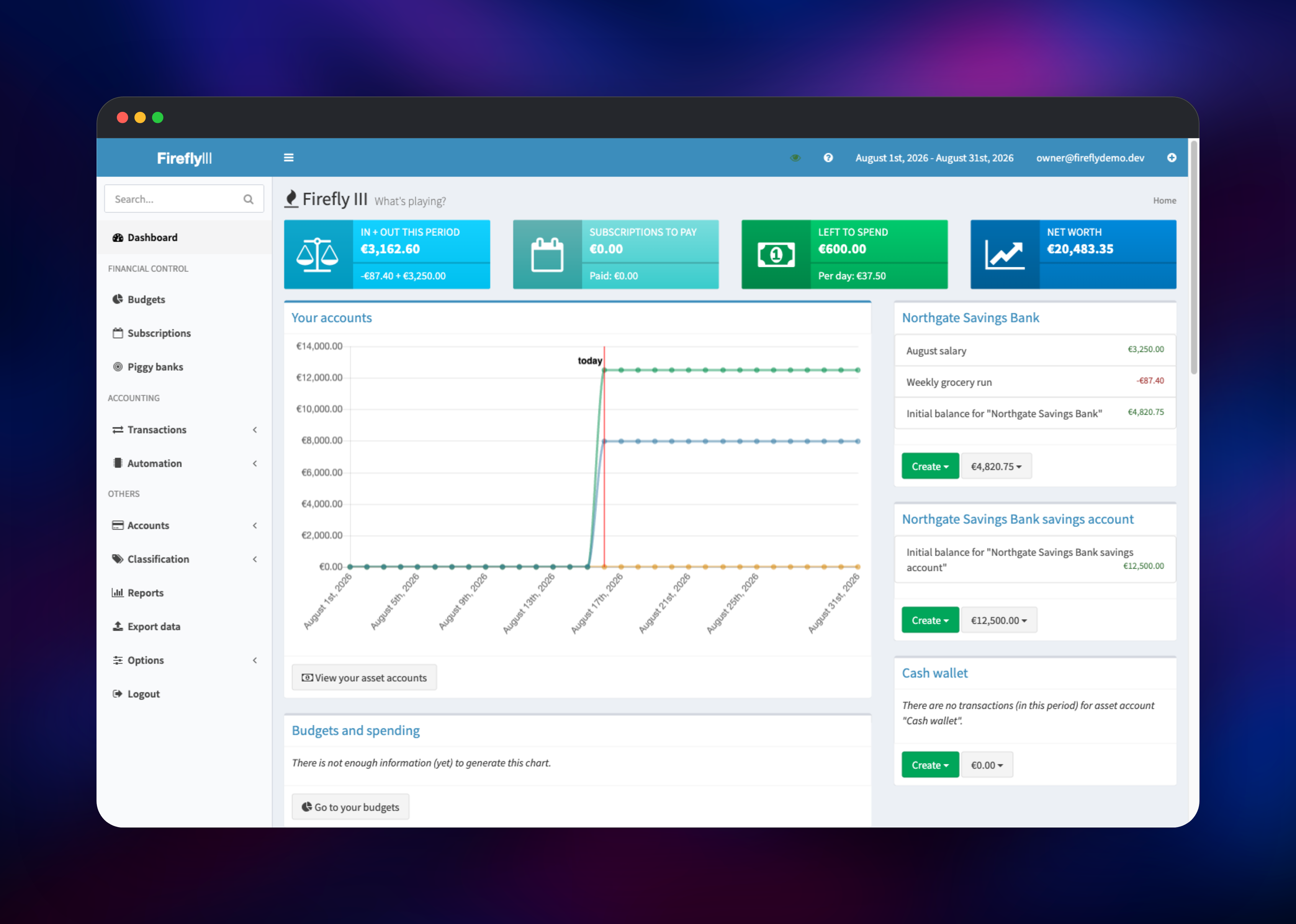Image resolution: width=1296 pixels, height=924 pixels.
Task: Open Create dropdown under the savings account
Action: 929,620
